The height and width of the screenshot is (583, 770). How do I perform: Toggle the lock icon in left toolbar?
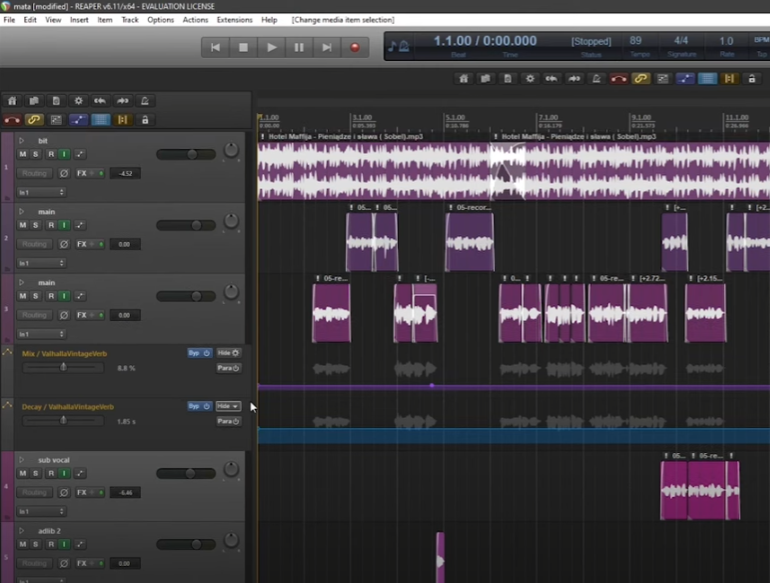pyautogui.click(x=144, y=120)
